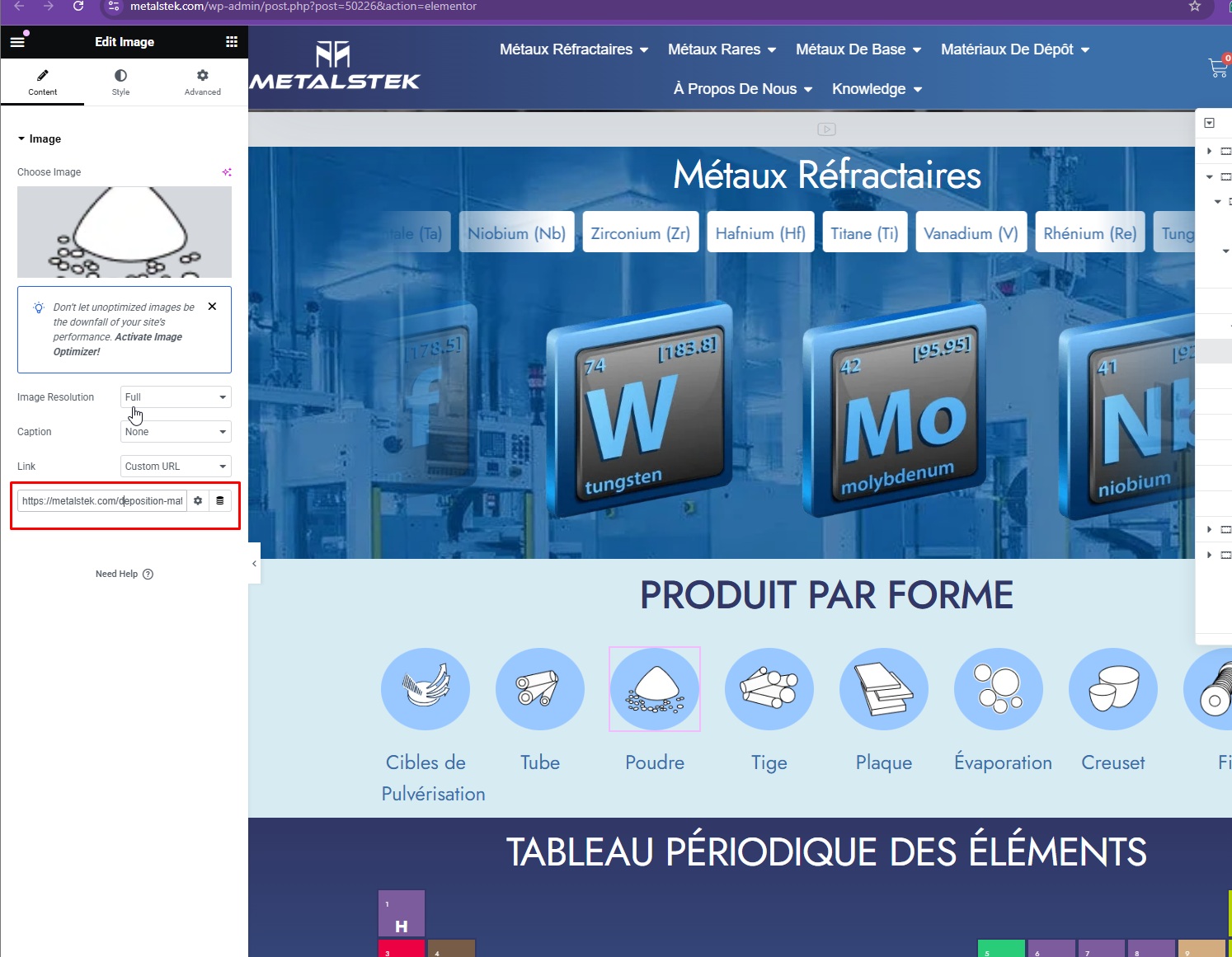Click the Cibles de Pulvérisation icon
The height and width of the screenshot is (957, 1232).
click(x=426, y=689)
